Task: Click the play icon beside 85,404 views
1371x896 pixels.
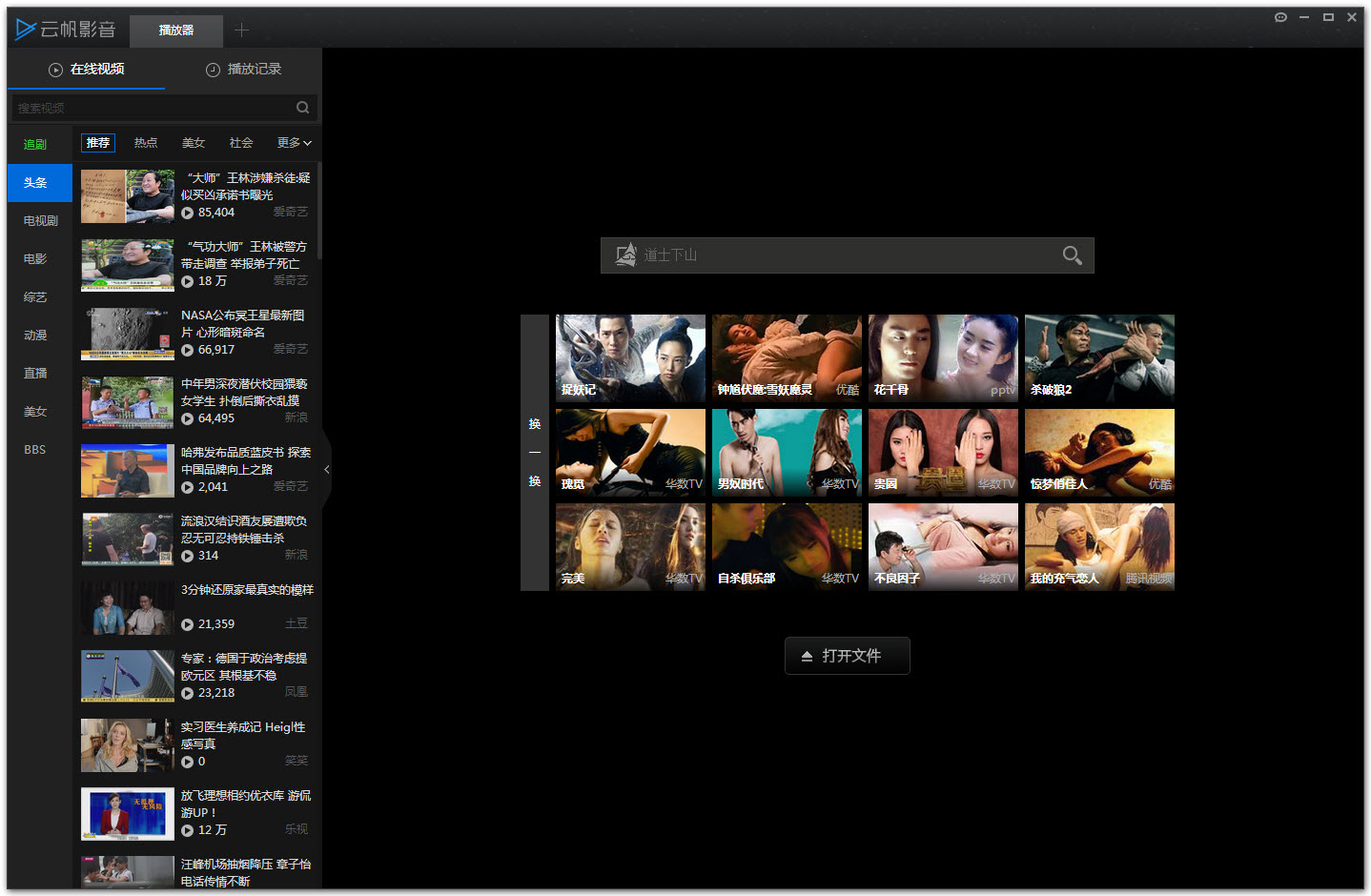Action: (x=188, y=213)
